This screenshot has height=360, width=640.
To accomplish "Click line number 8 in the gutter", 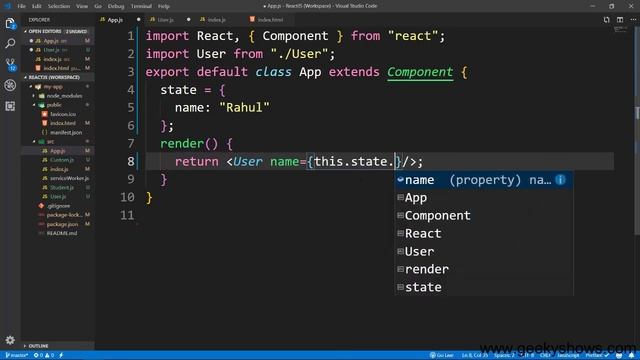I will coord(131,162).
